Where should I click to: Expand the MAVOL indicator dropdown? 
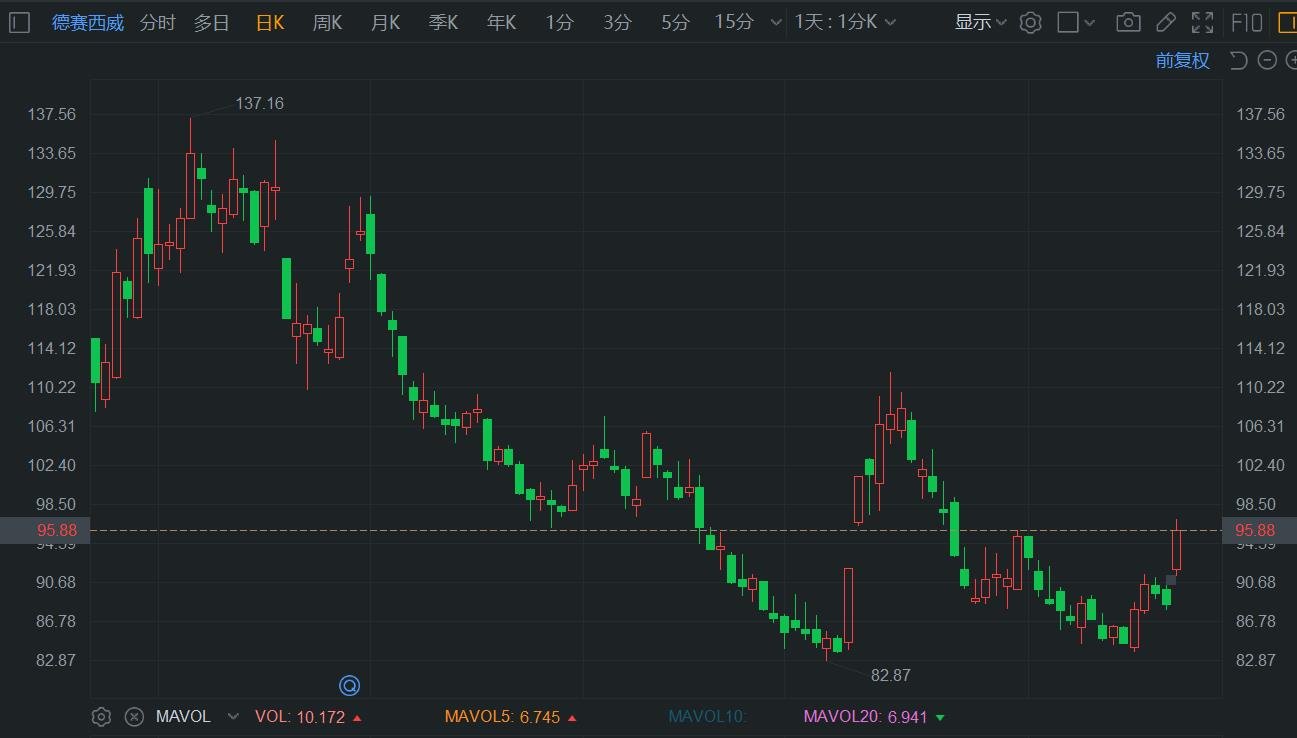[x=233, y=716]
